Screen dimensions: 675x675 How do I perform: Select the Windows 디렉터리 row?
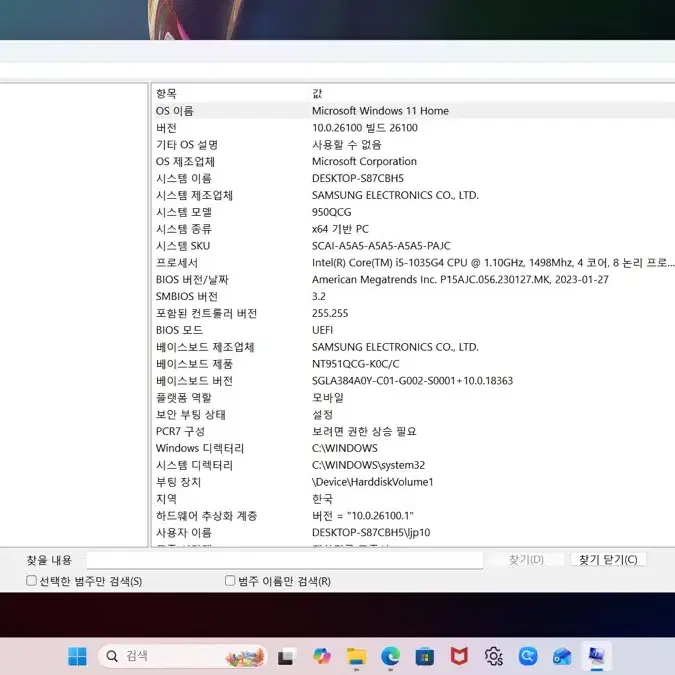point(413,448)
